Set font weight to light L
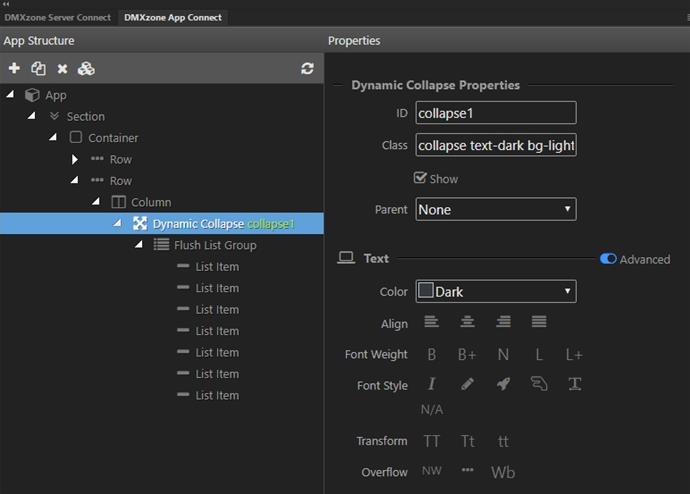This screenshot has height=494, width=690. tap(539, 354)
